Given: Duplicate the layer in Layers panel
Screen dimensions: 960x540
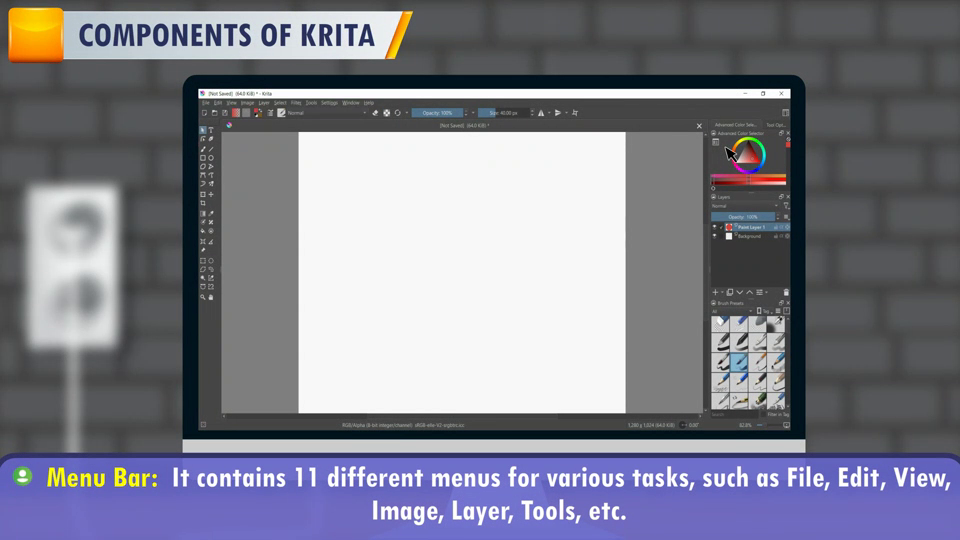Looking at the screenshot, I should tap(730, 293).
